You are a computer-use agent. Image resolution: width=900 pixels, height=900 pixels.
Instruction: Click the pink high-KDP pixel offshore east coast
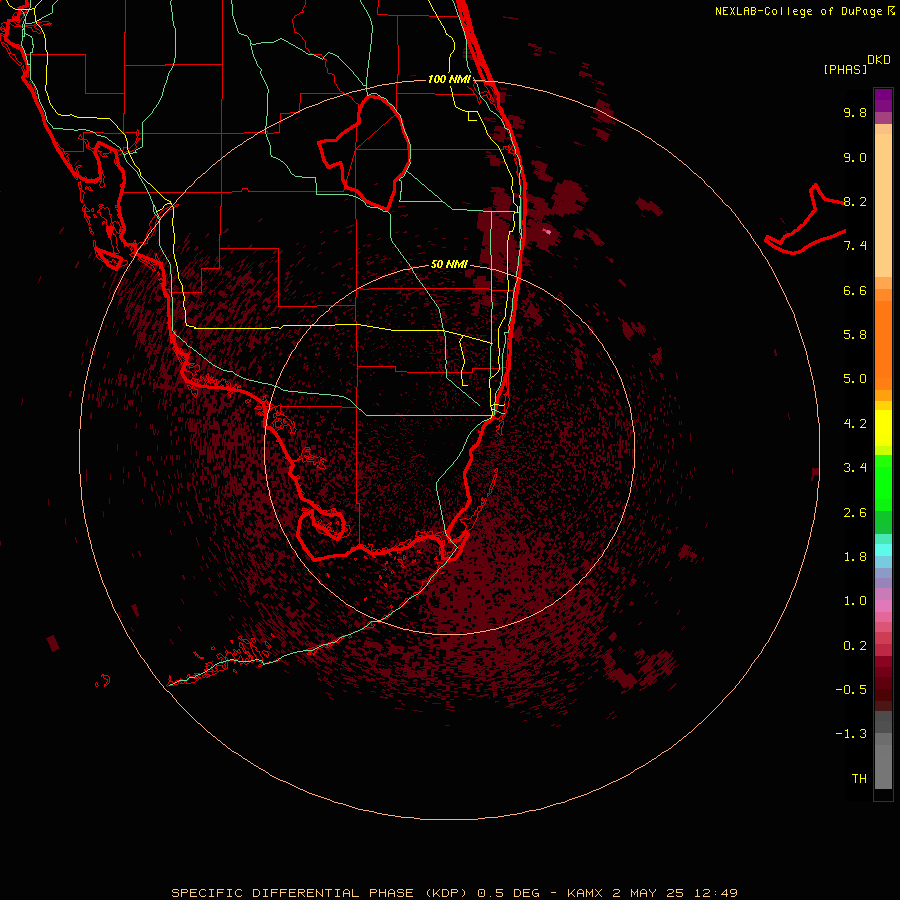coord(547,232)
